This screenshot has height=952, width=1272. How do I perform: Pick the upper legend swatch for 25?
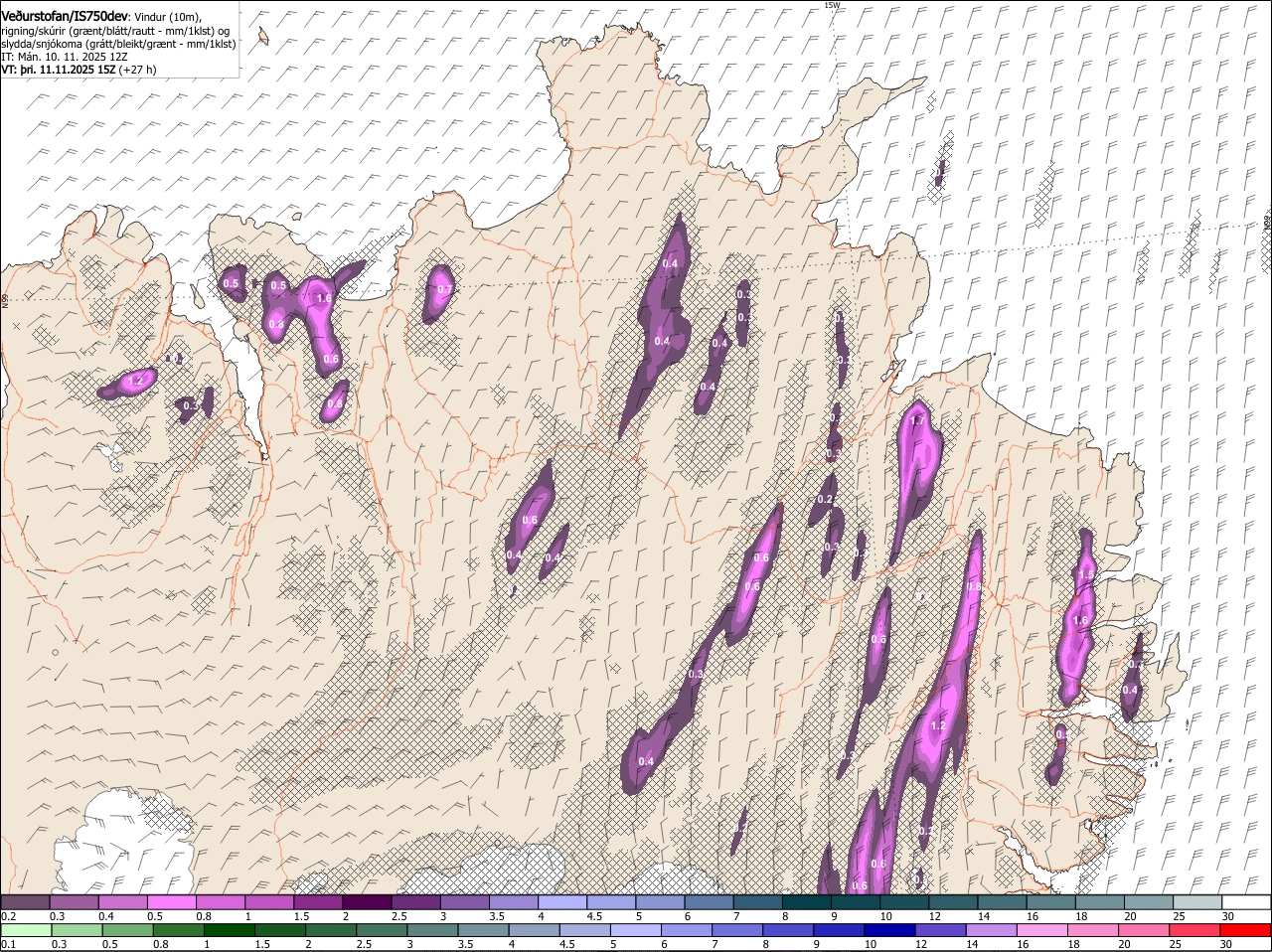click(x=1197, y=901)
